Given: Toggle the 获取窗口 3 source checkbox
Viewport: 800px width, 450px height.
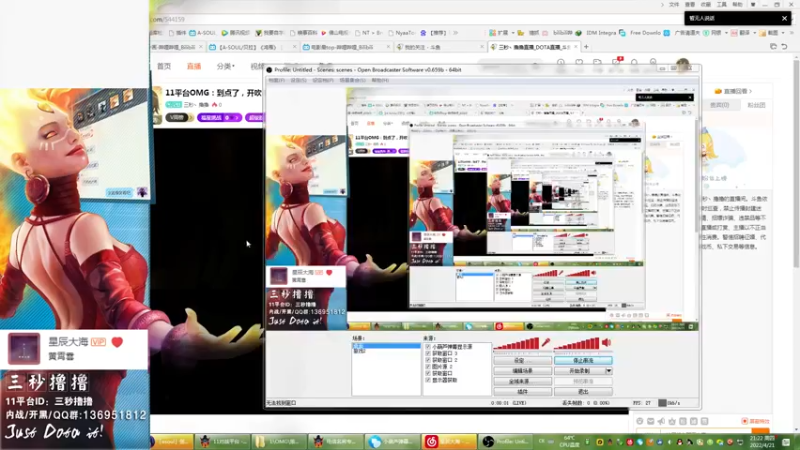Looking at the screenshot, I should pyautogui.click(x=428, y=354).
